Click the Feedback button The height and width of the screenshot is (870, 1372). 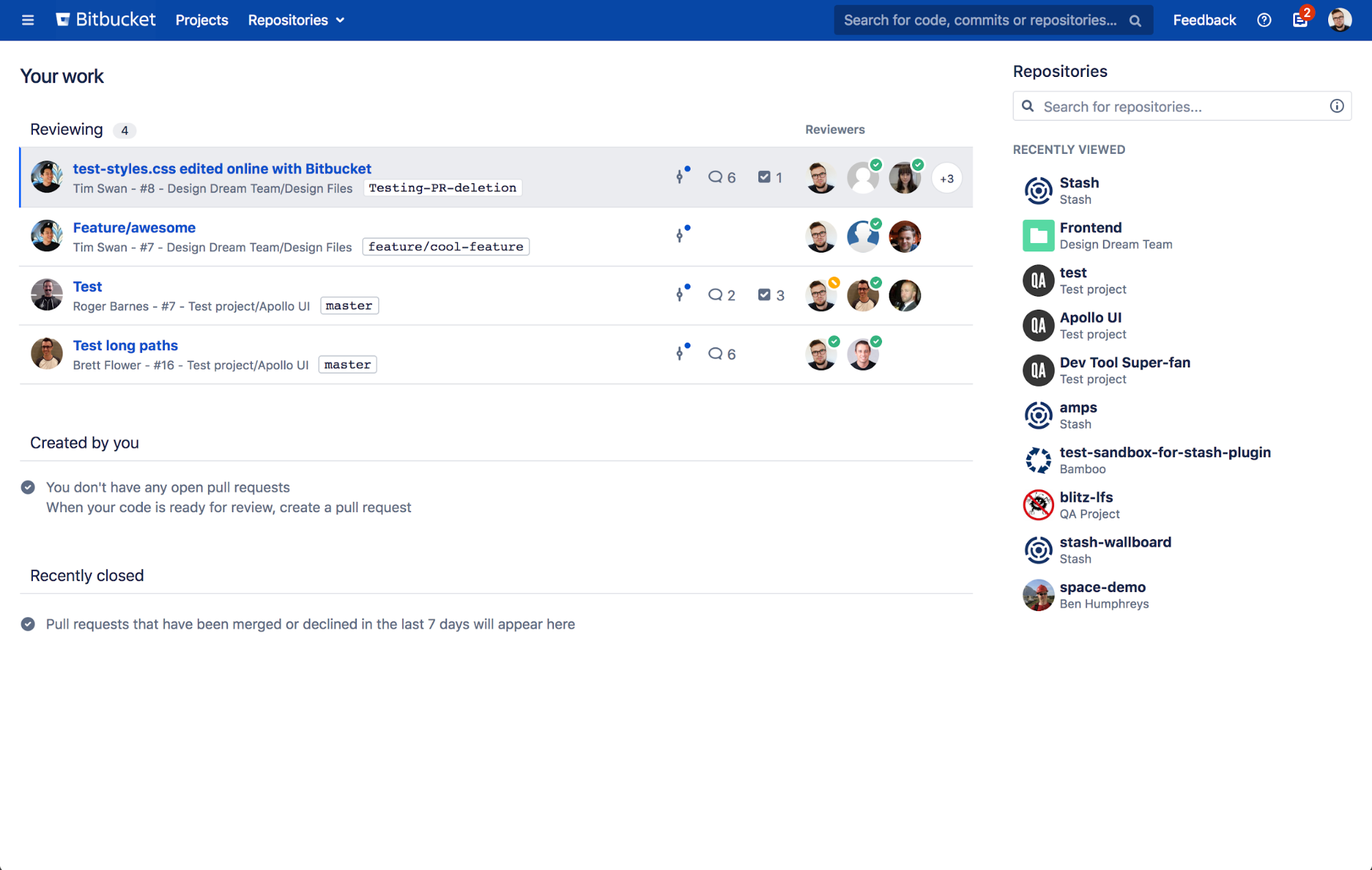click(1205, 20)
